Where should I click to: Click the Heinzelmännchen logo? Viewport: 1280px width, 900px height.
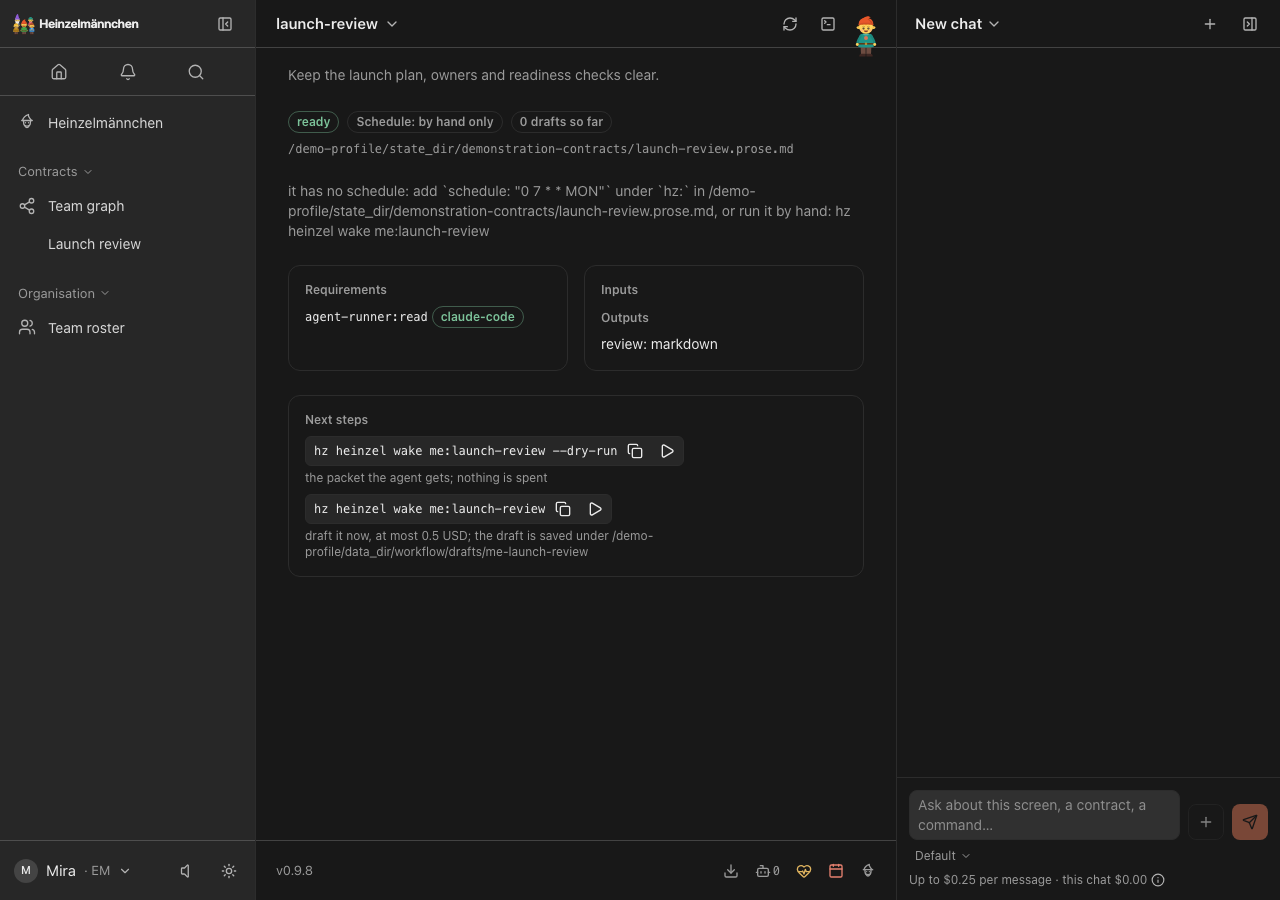click(76, 24)
